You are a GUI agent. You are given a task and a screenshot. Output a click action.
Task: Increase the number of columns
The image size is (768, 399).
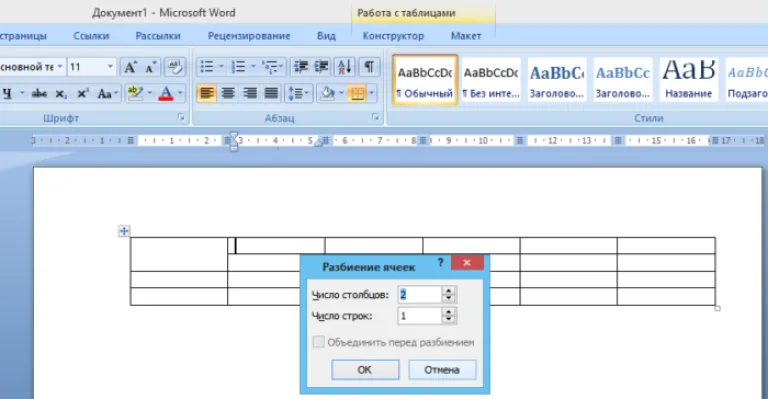click(x=449, y=290)
